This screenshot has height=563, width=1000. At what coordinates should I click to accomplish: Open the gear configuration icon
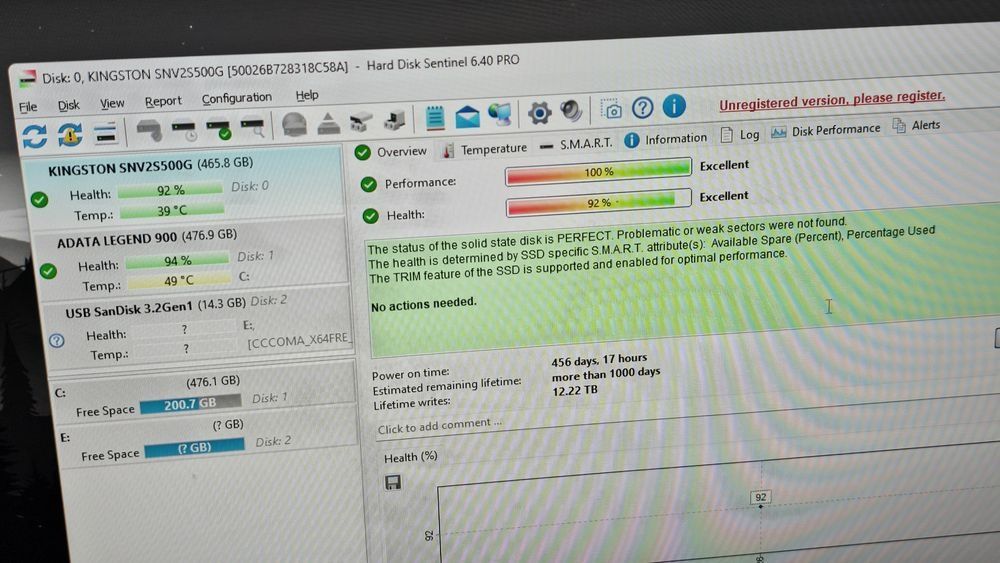539,113
